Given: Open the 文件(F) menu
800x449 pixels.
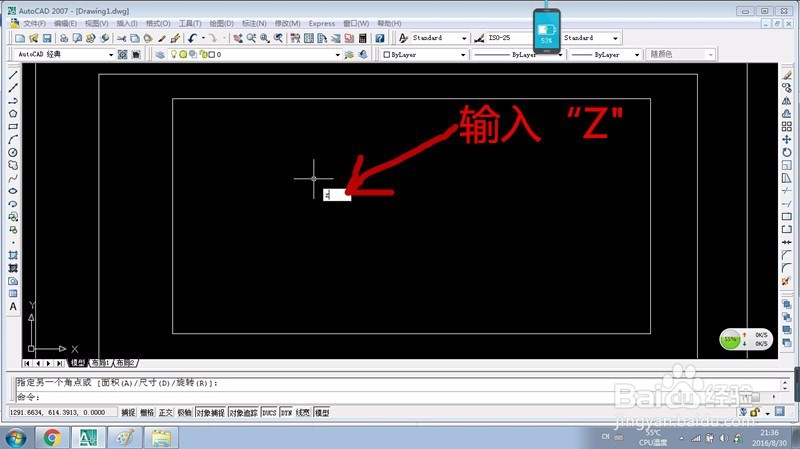Looking at the screenshot, I should [34, 23].
